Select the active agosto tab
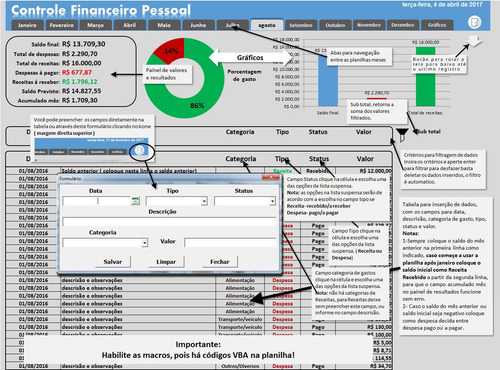The width and height of the screenshot is (500, 370). pyautogui.click(x=267, y=25)
